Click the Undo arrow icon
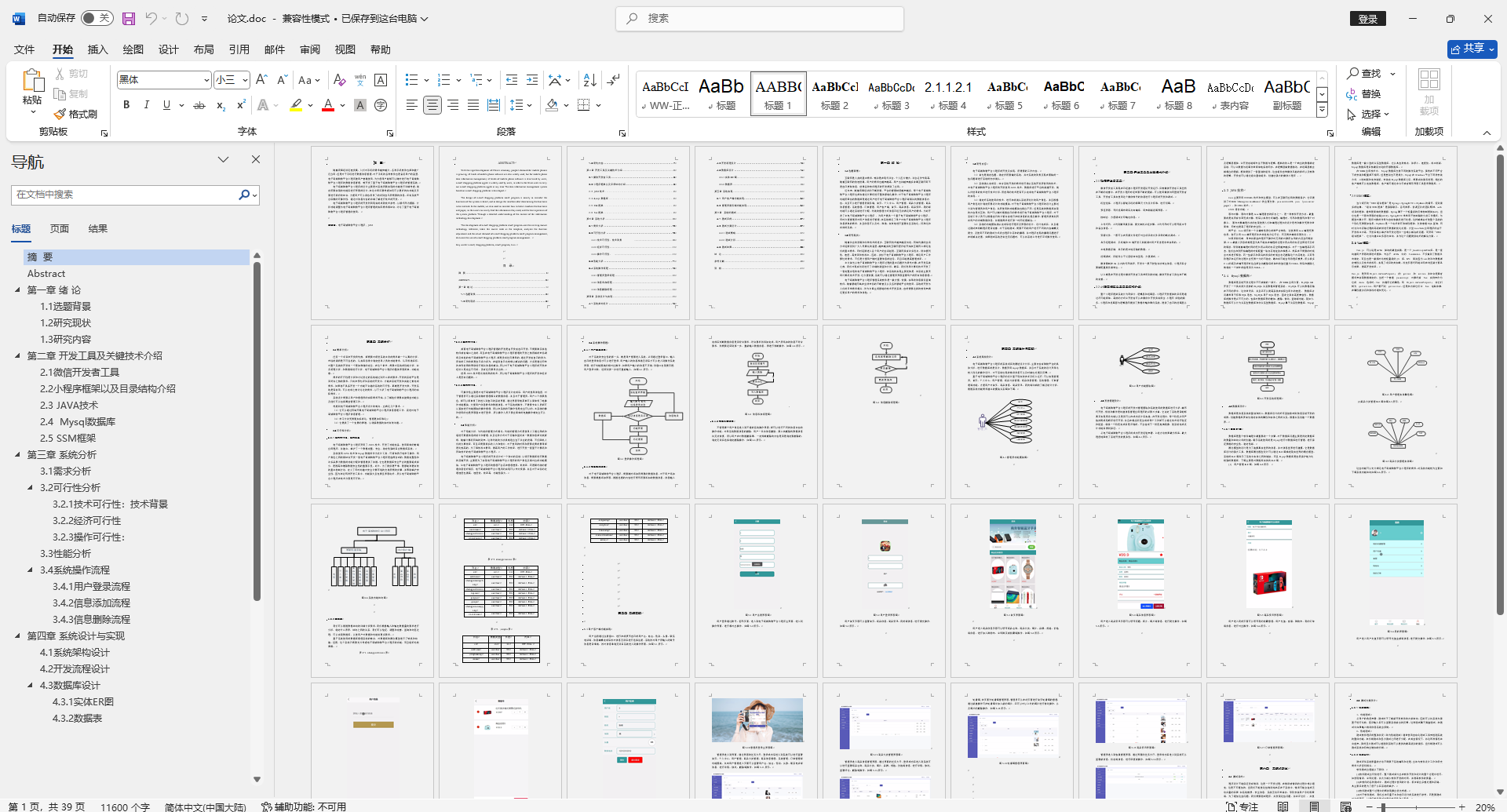This screenshot has width=1507, height=812. tap(151, 18)
